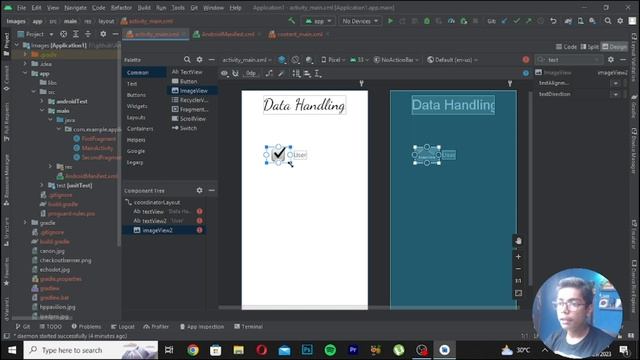Viewport: 640px width, 360px height.
Task: Click the green Debug app bug icon
Action: [x=427, y=21]
